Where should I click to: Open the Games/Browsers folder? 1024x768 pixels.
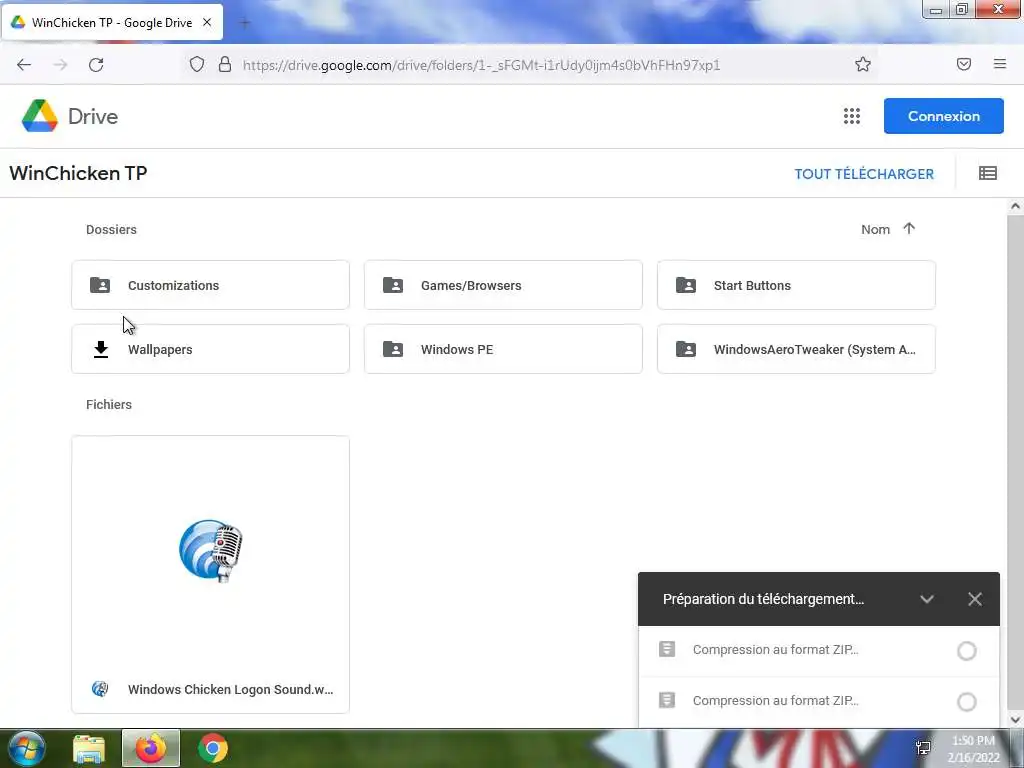coord(503,285)
